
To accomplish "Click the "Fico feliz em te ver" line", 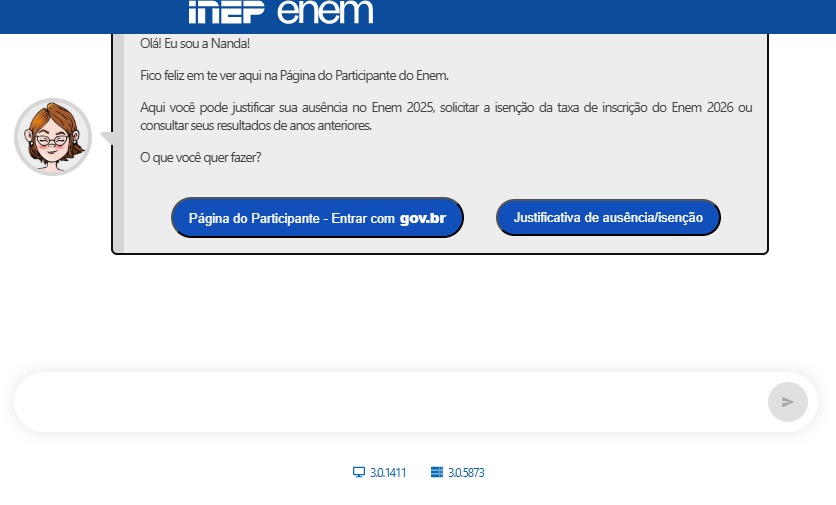I will click(x=295, y=75).
